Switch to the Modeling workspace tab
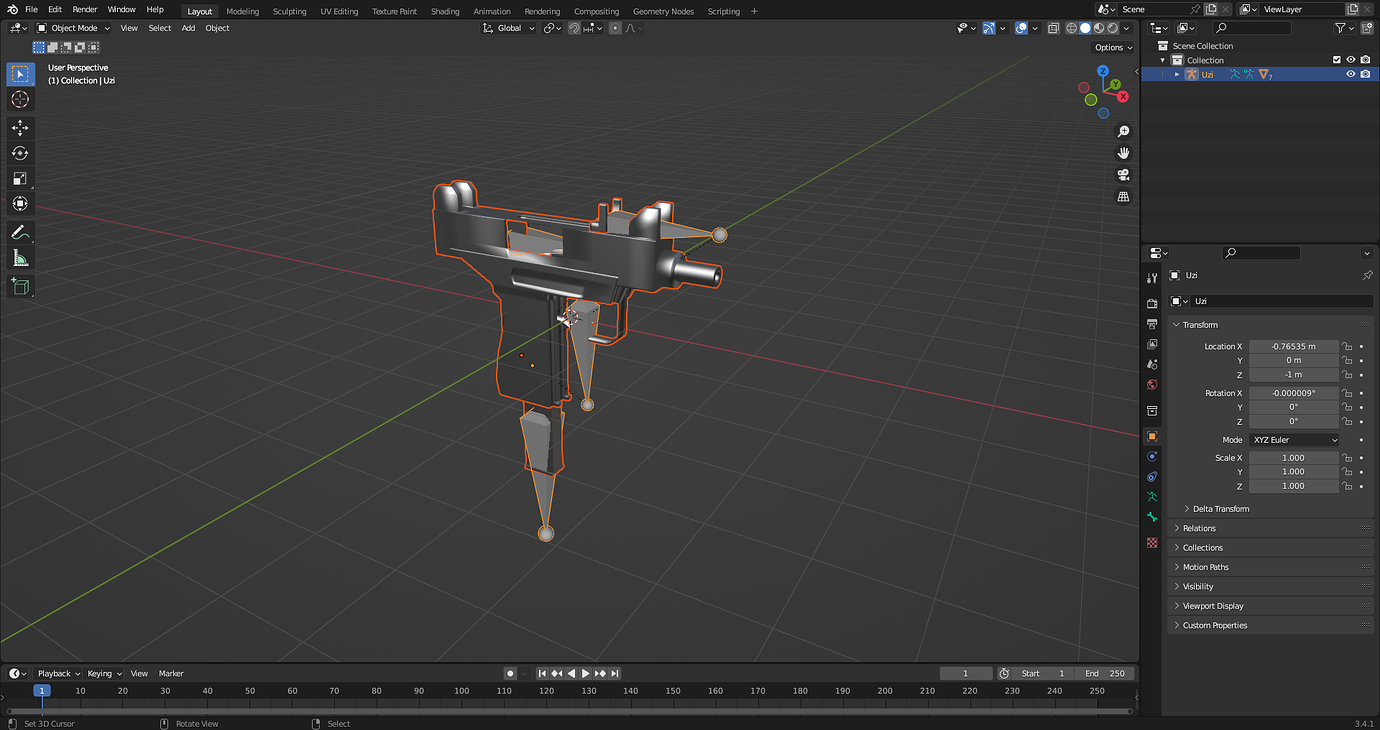 tap(242, 11)
